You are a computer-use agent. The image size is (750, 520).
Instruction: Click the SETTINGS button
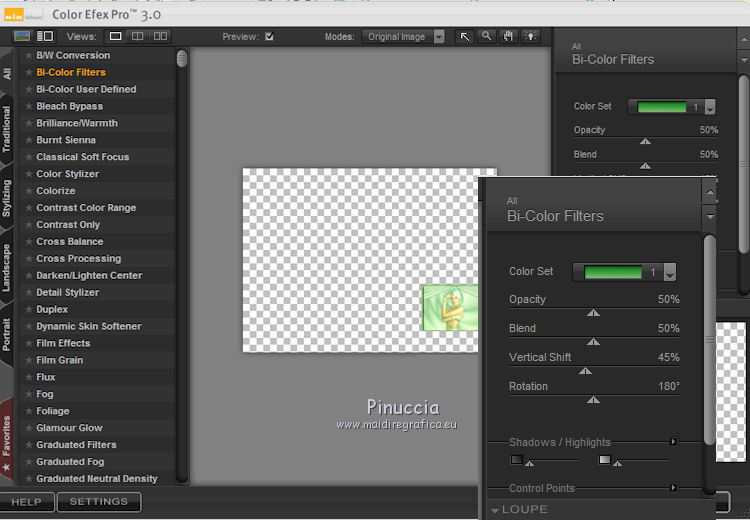pos(99,502)
